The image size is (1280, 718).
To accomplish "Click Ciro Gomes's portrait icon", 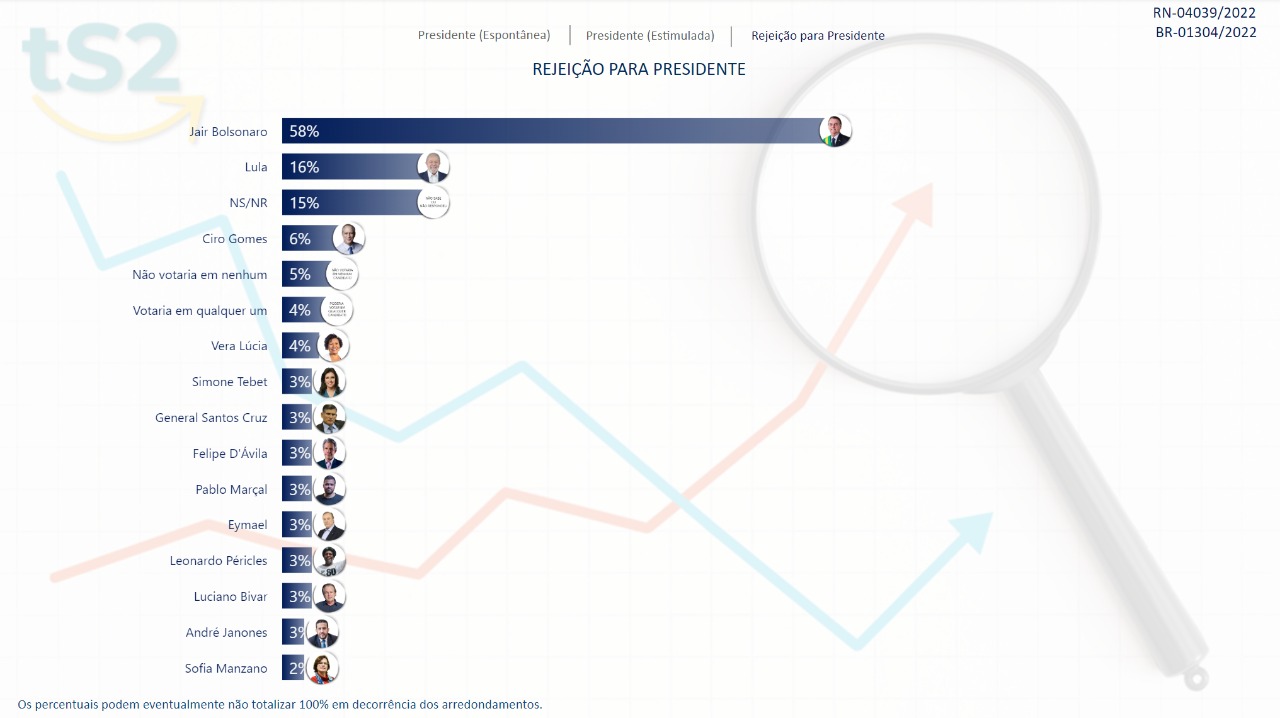I will tap(348, 239).
